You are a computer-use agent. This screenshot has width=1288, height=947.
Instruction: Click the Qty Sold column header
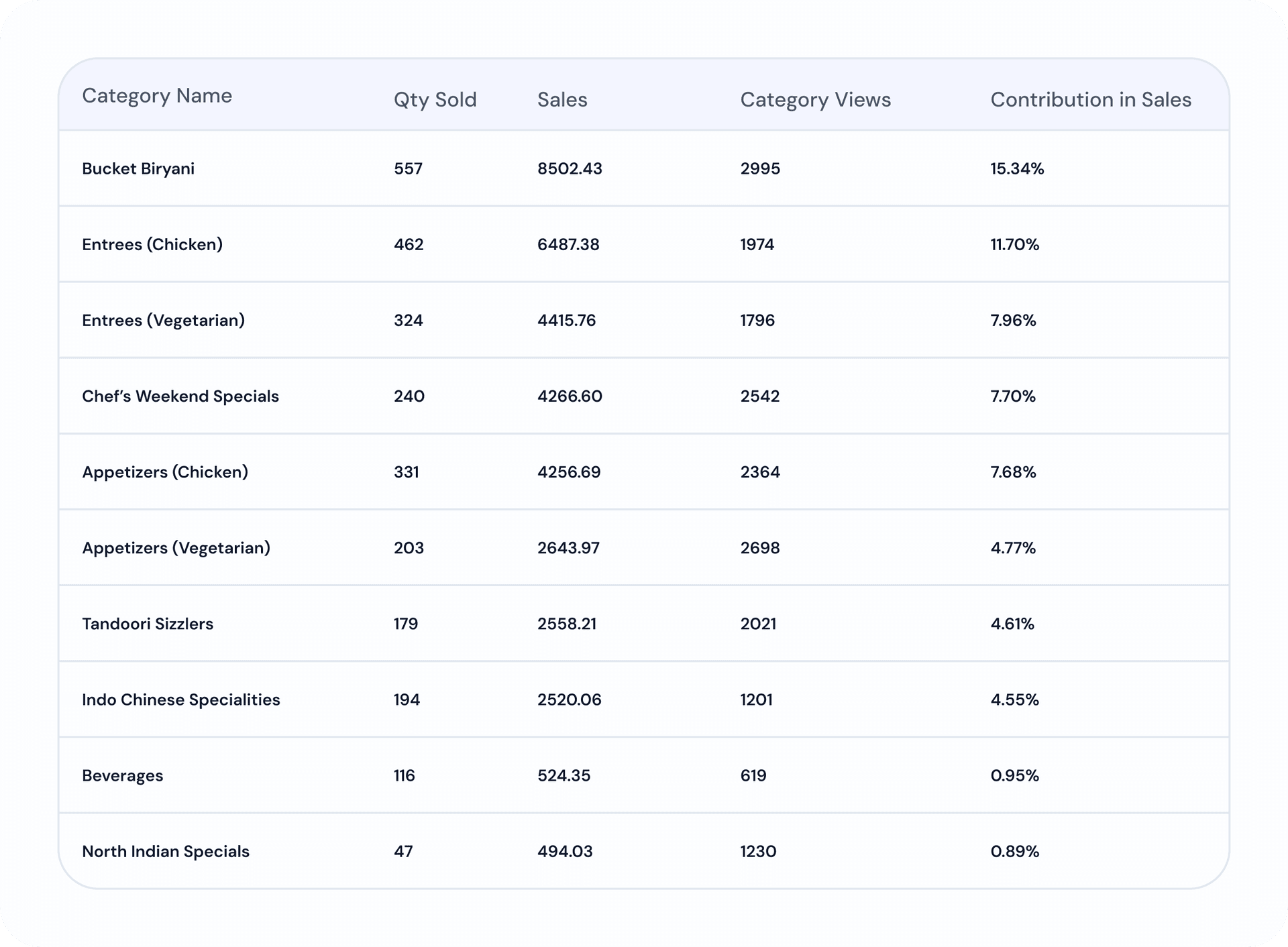(435, 100)
